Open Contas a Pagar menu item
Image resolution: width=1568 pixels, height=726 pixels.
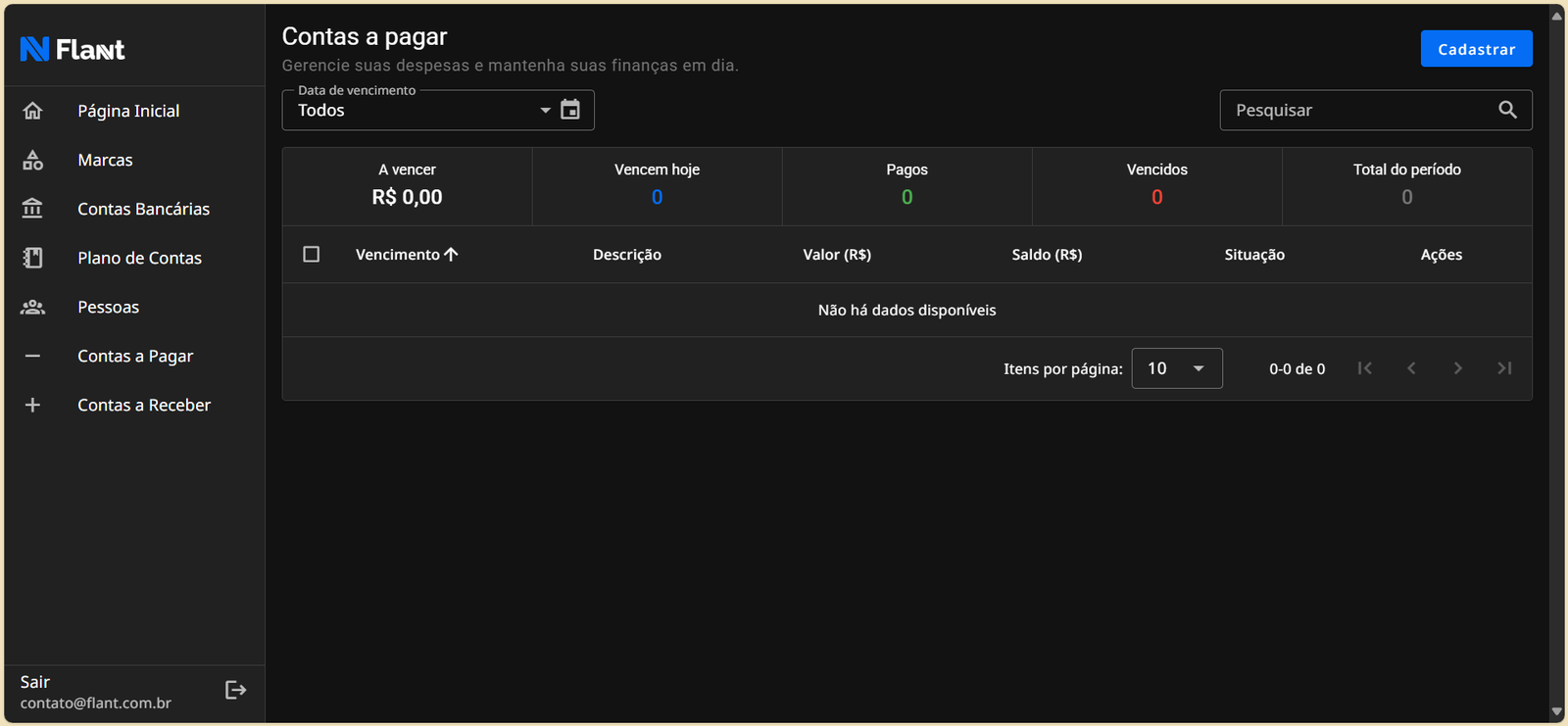135,356
